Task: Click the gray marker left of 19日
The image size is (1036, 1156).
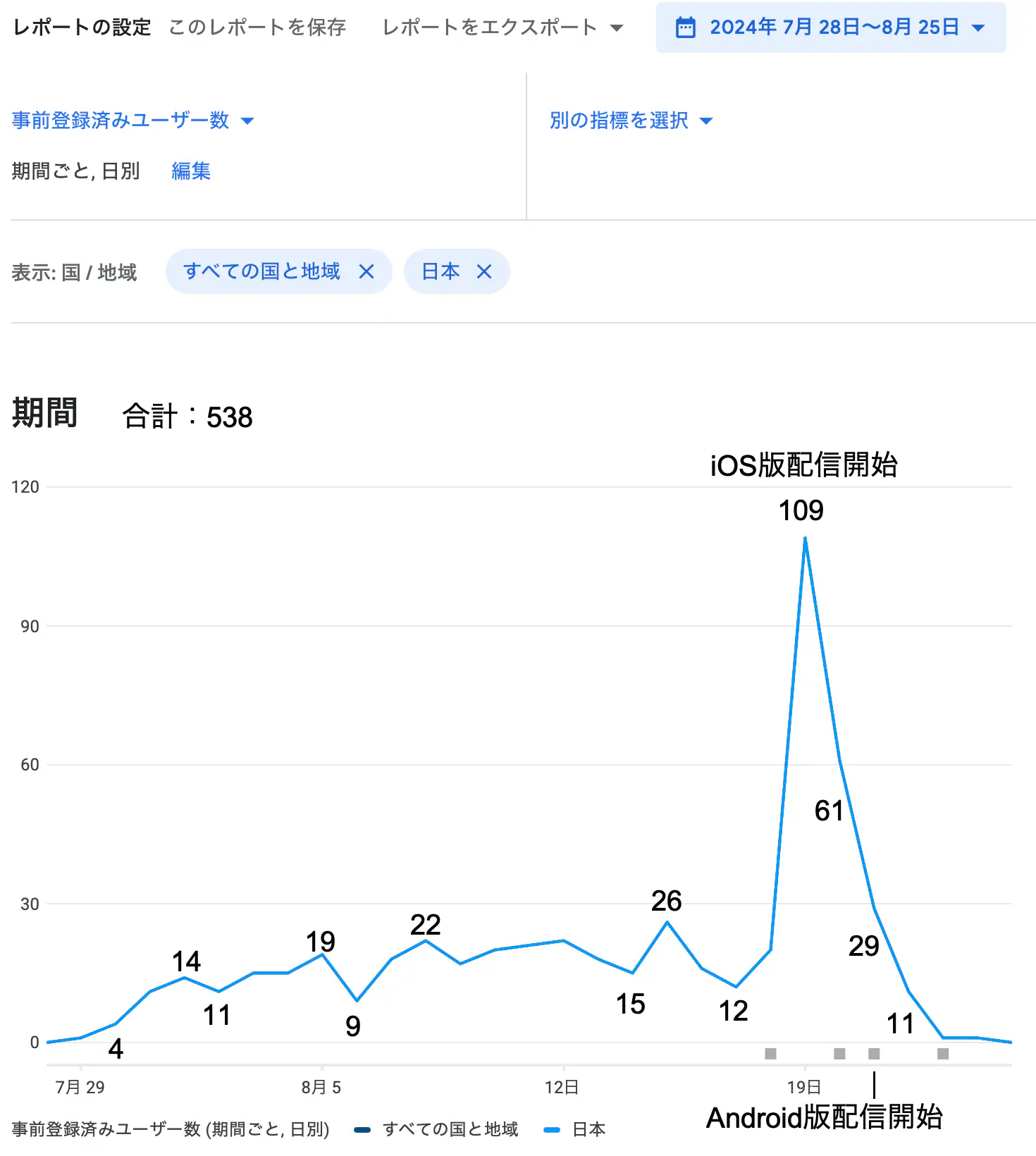Action: point(770,1054)
